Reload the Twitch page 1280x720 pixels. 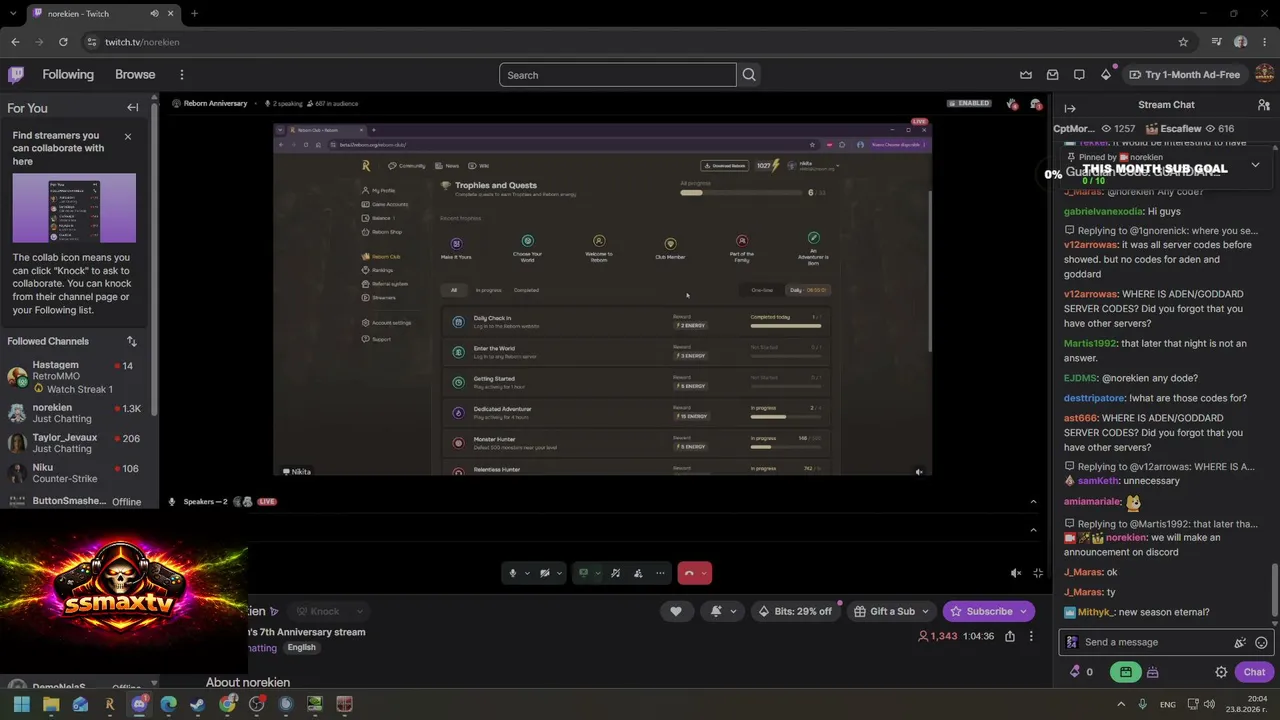click(63, 42)
